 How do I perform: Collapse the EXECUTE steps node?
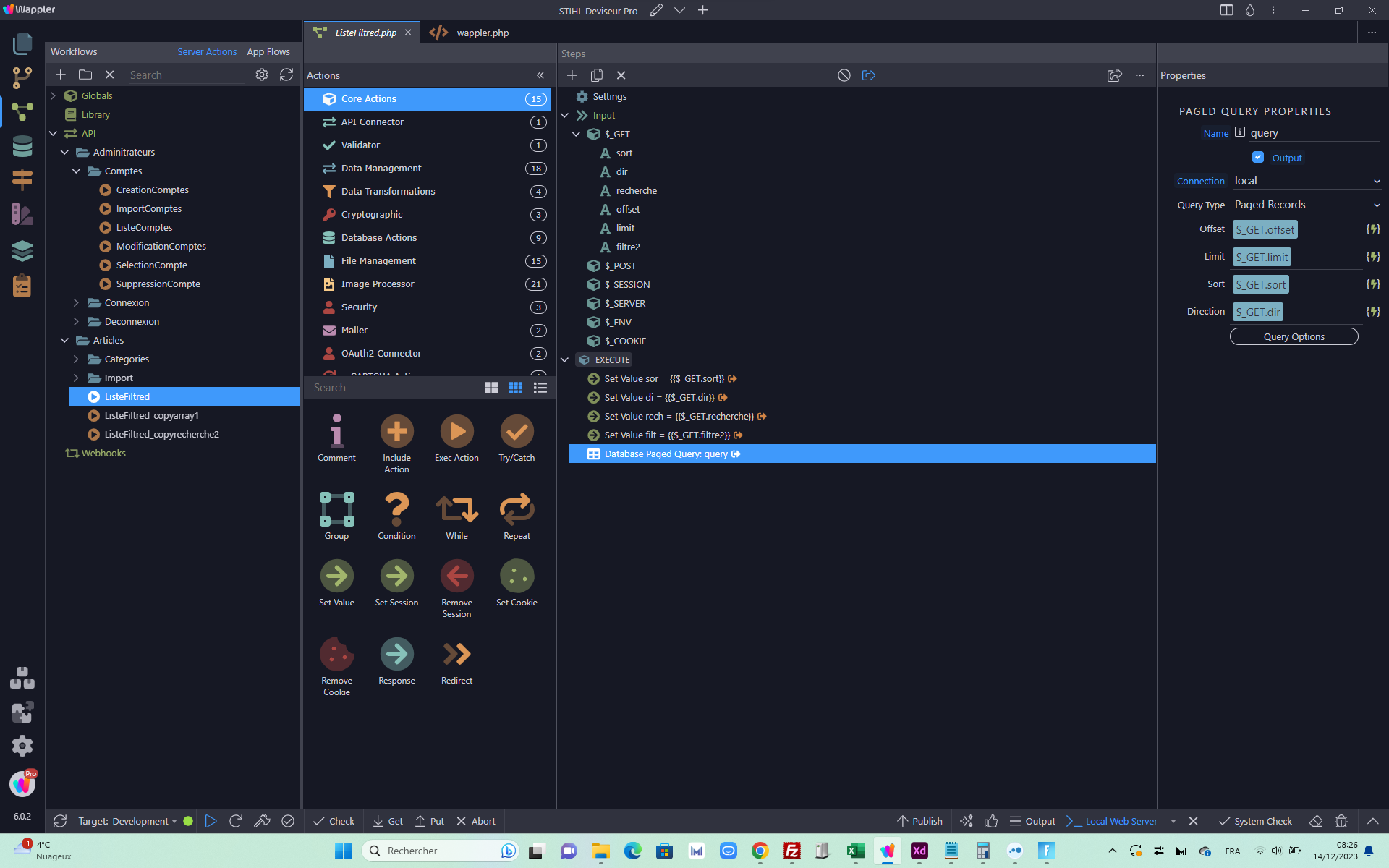(x=564, y=359)
